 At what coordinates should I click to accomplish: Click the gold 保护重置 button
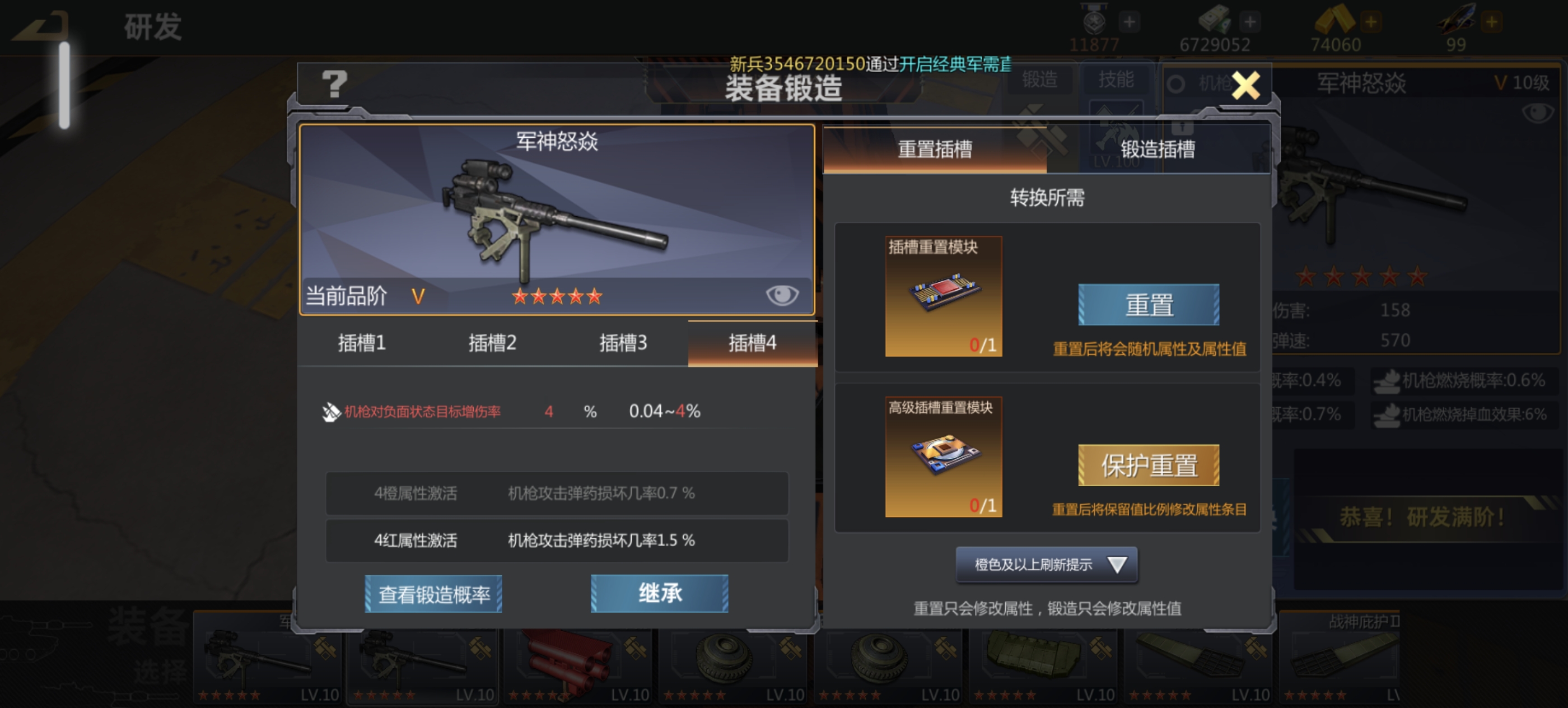(x=1148, y=465)
